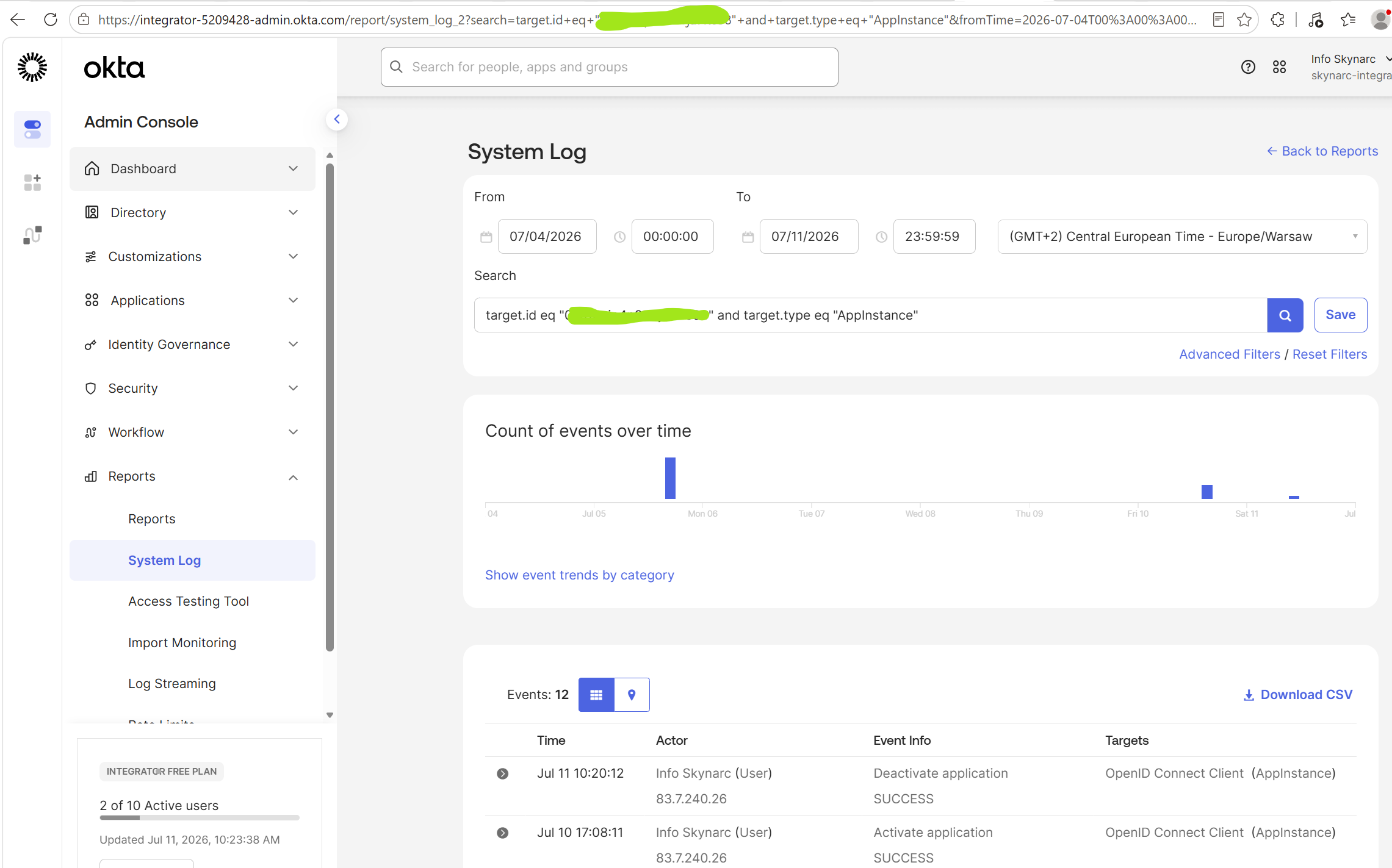This screenshot has height=868, width=1392.
Task: Expand the Workflow menu
Action: coord(192,432)
